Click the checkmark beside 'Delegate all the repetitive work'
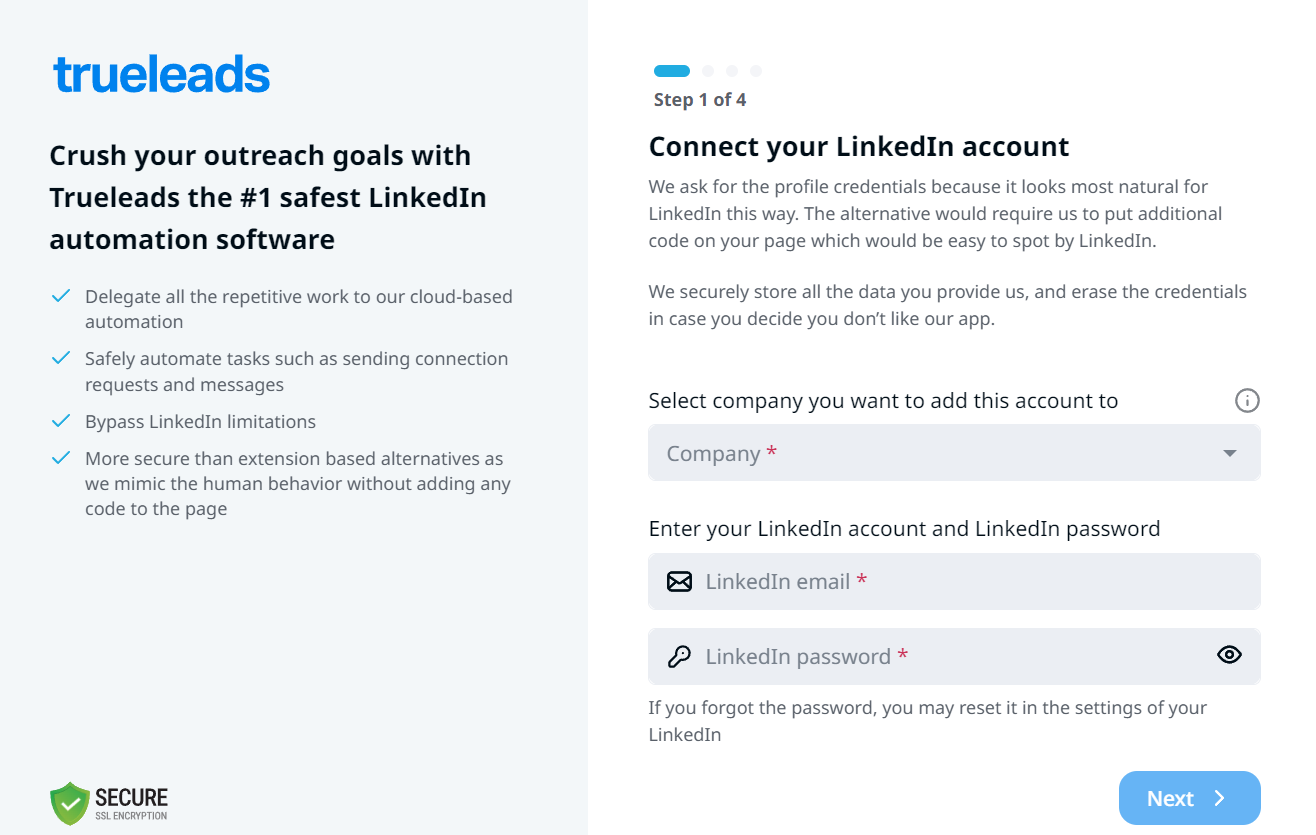1316x835 pixels. (61, 296)
